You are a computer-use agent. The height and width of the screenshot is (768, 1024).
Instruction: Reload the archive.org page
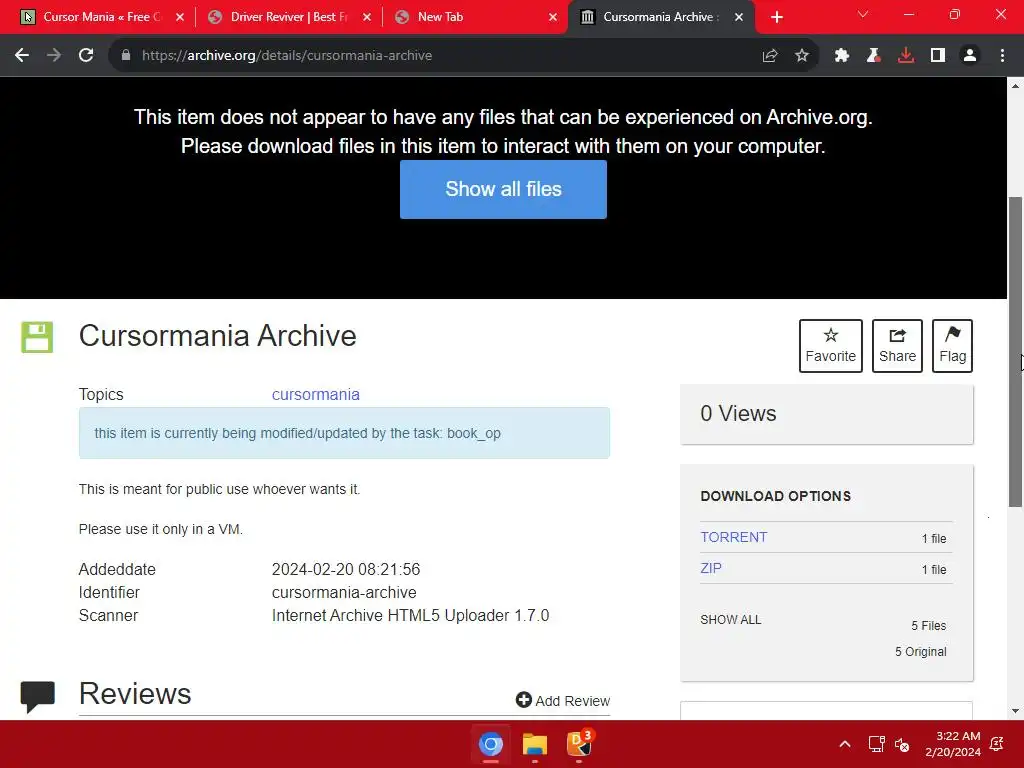coord(86,56)
